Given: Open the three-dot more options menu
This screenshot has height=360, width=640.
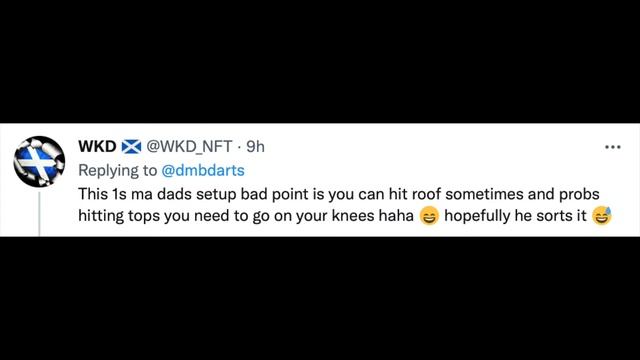Looking at the screenshot, I should tap(613, 147).
